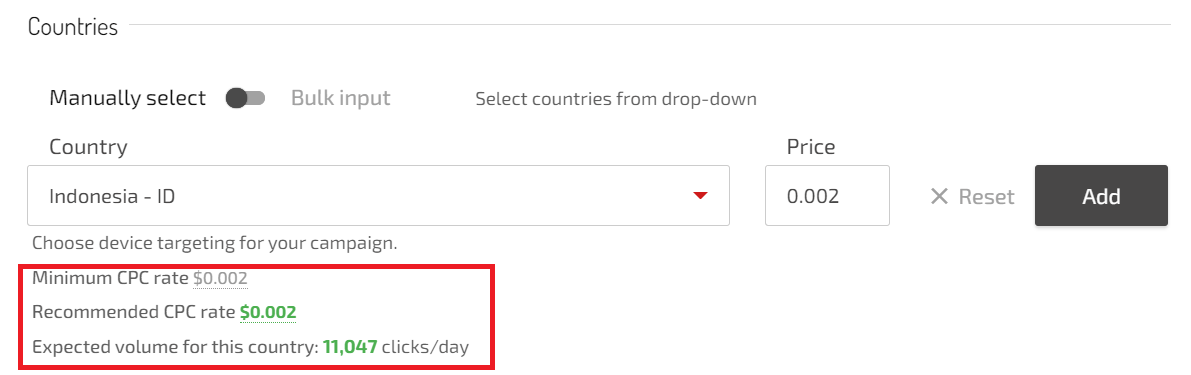Click the Add button
The width and height of the screenshot is (1191, 375).
pyautogui.click(x=1101, y=196)
